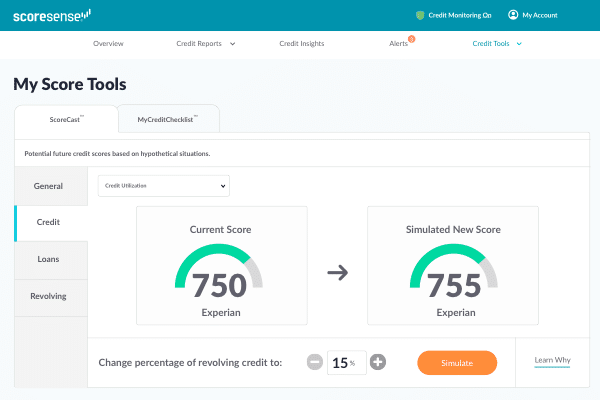
Task: Open the Loans side tab
Action: tap(49, 259)
